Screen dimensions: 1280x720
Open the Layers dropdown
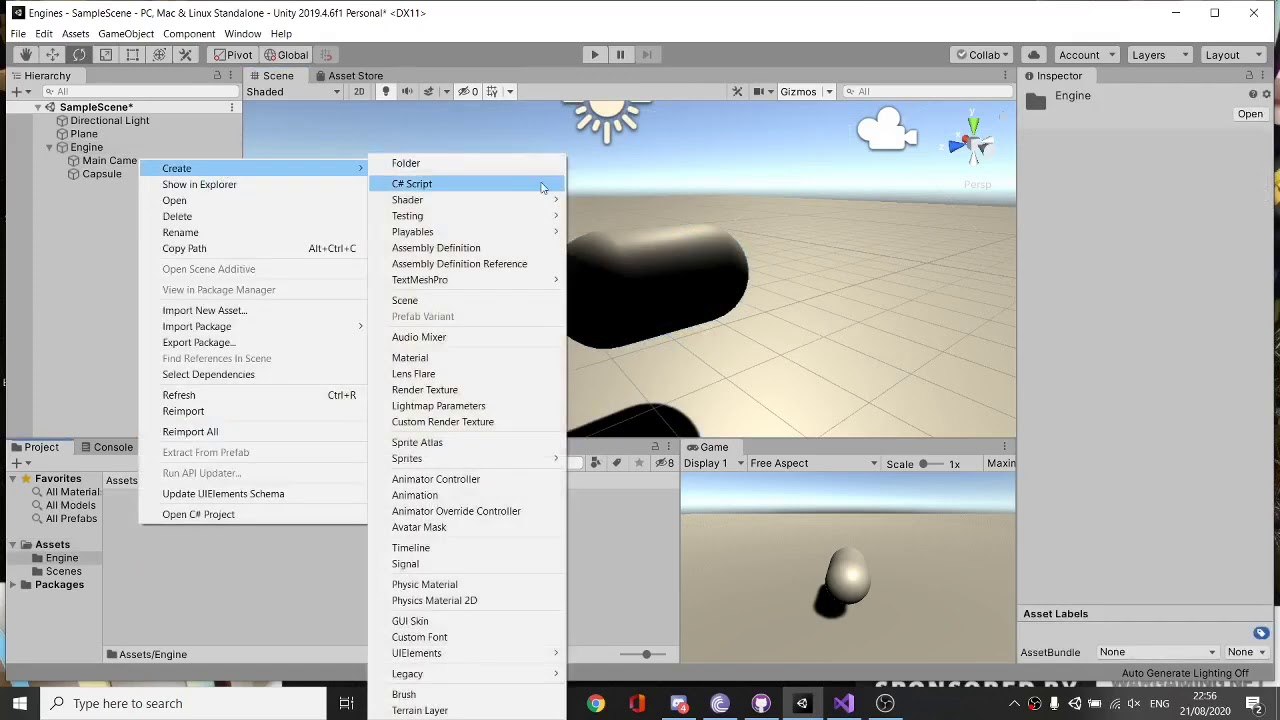(x=1159, y=55)
